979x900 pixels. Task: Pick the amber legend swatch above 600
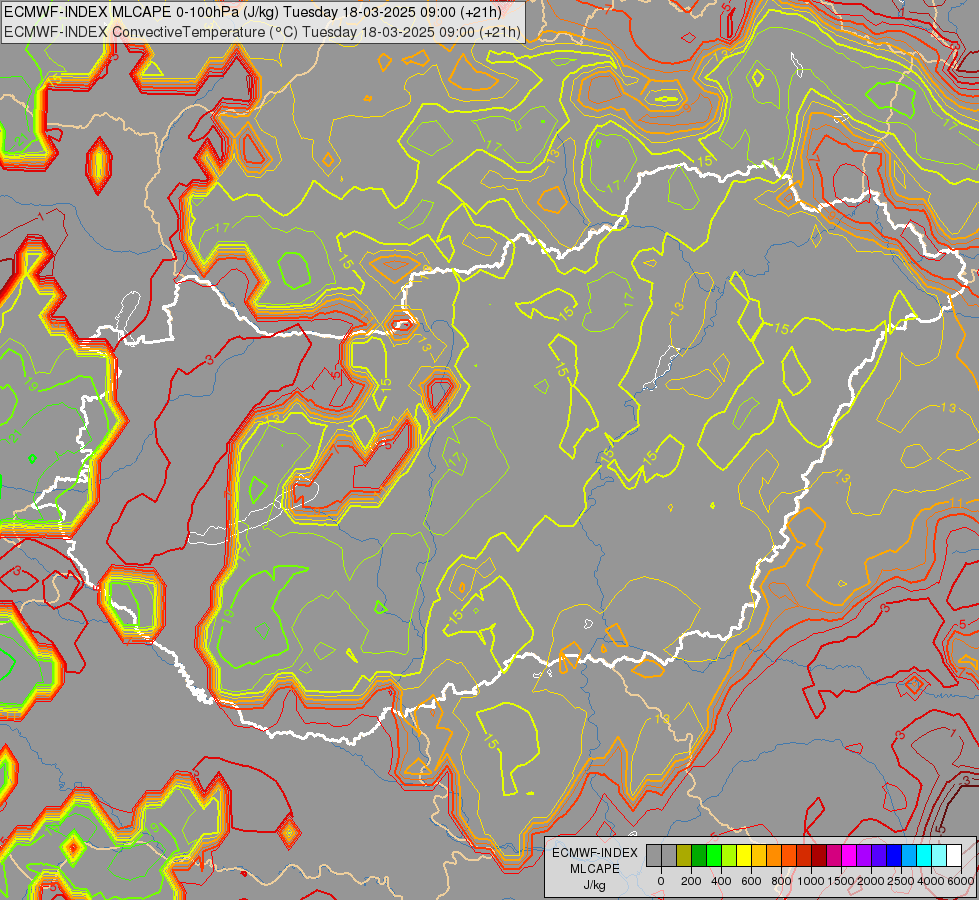tap(759, 855)
